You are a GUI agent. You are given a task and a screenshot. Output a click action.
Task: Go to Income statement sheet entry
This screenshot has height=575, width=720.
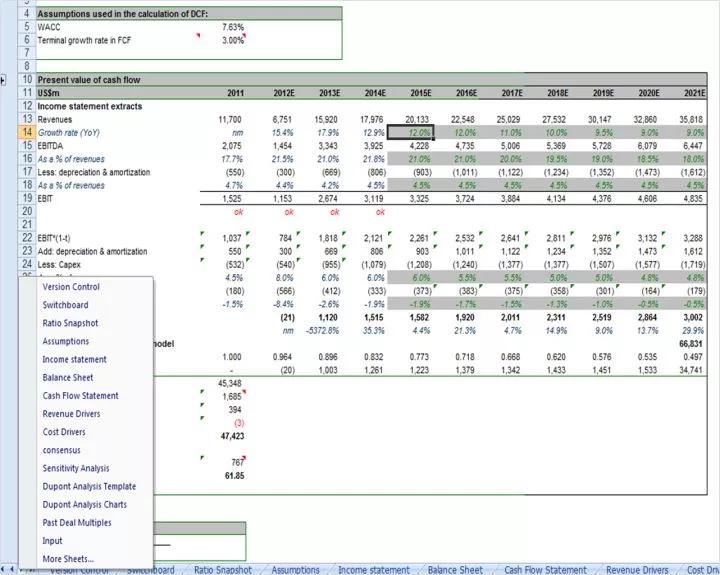click(74, 359)
